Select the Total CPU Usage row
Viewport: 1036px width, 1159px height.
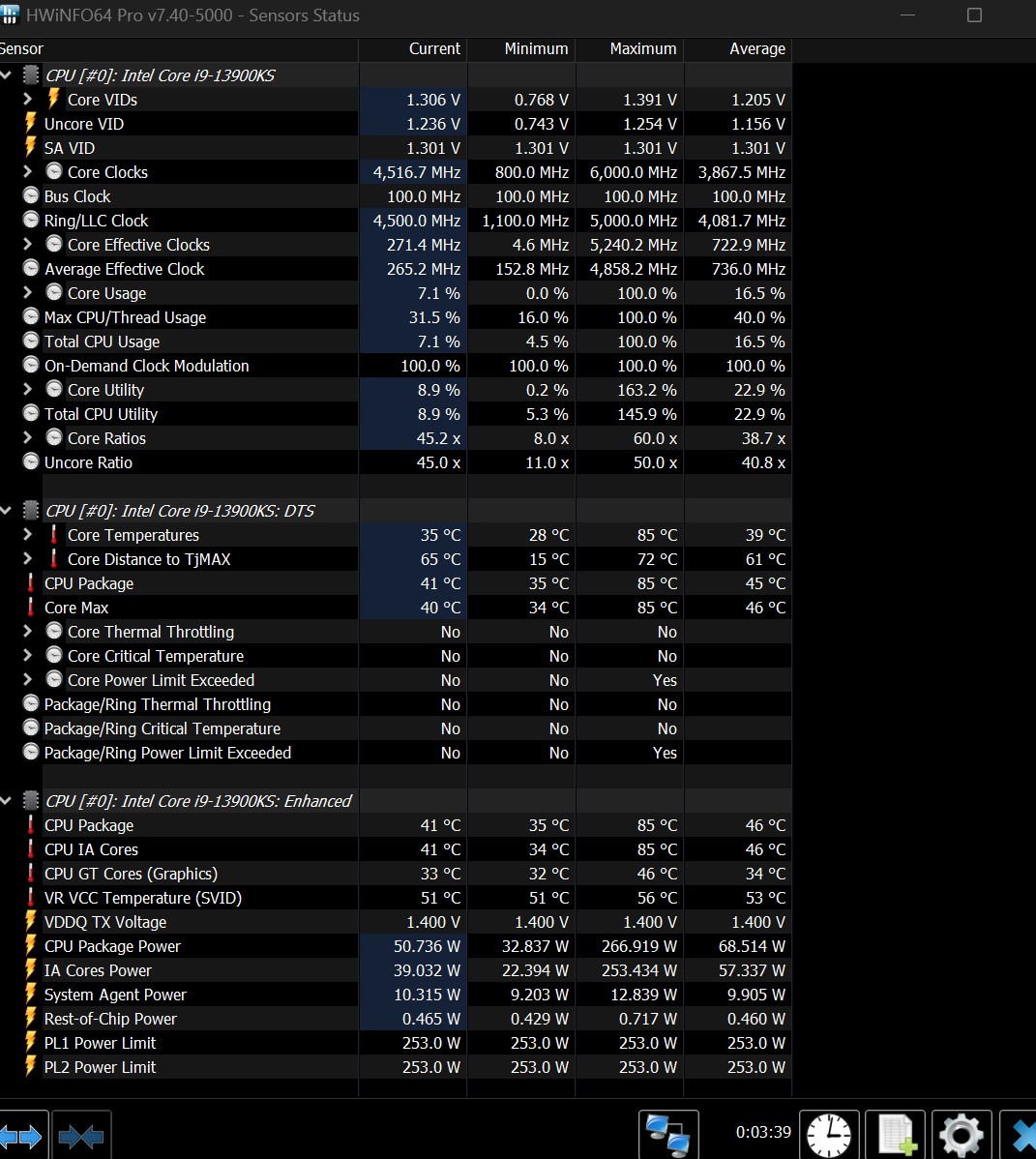(x=396, y=342)
